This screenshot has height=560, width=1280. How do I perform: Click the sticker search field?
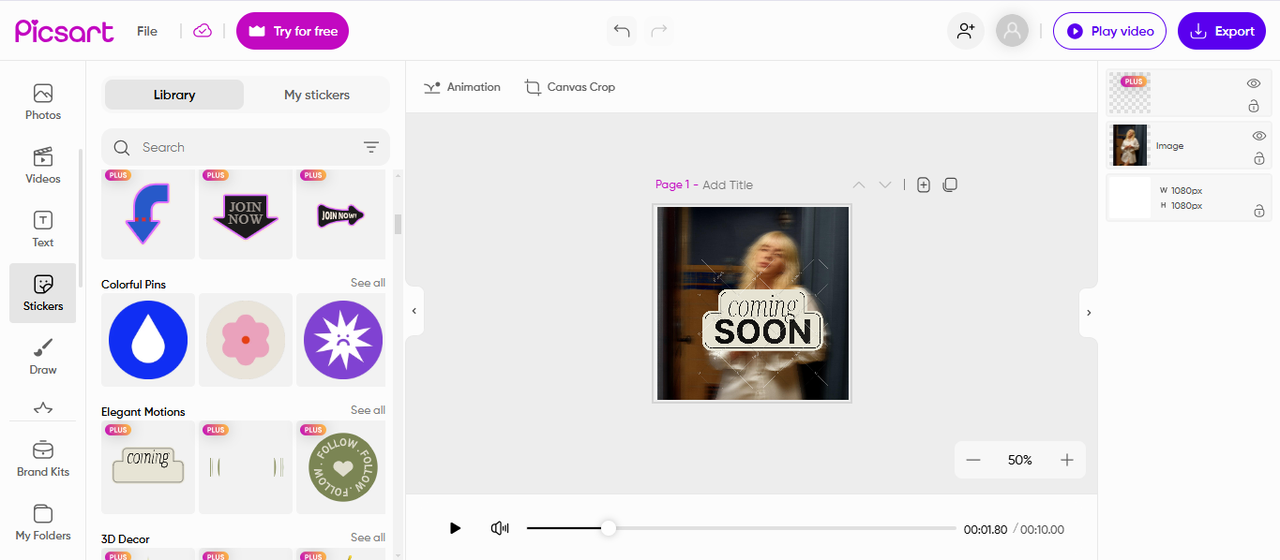[x=245, y=147]
